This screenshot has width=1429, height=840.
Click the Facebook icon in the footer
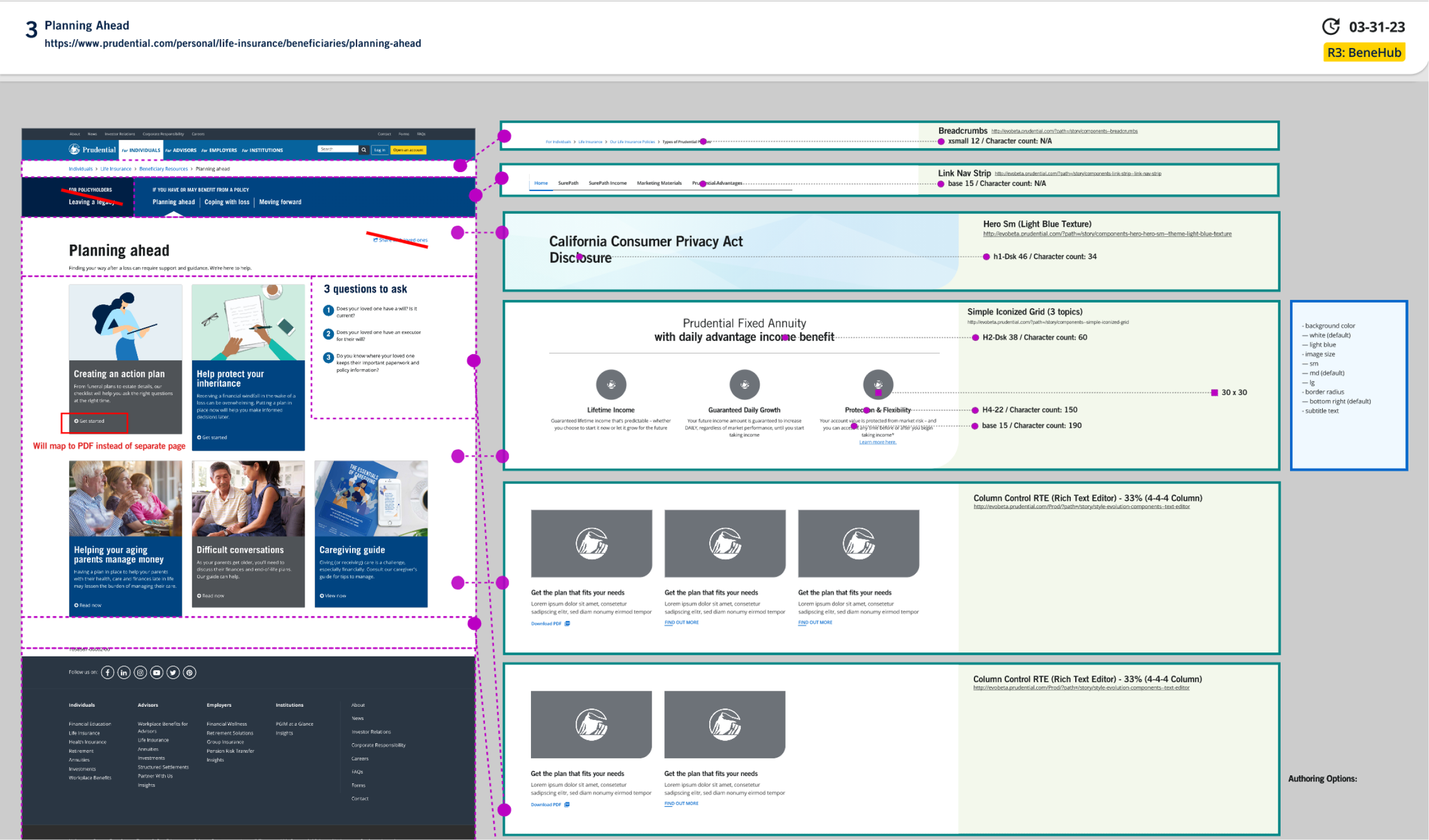pyautogui.click(x=107, y=673)
